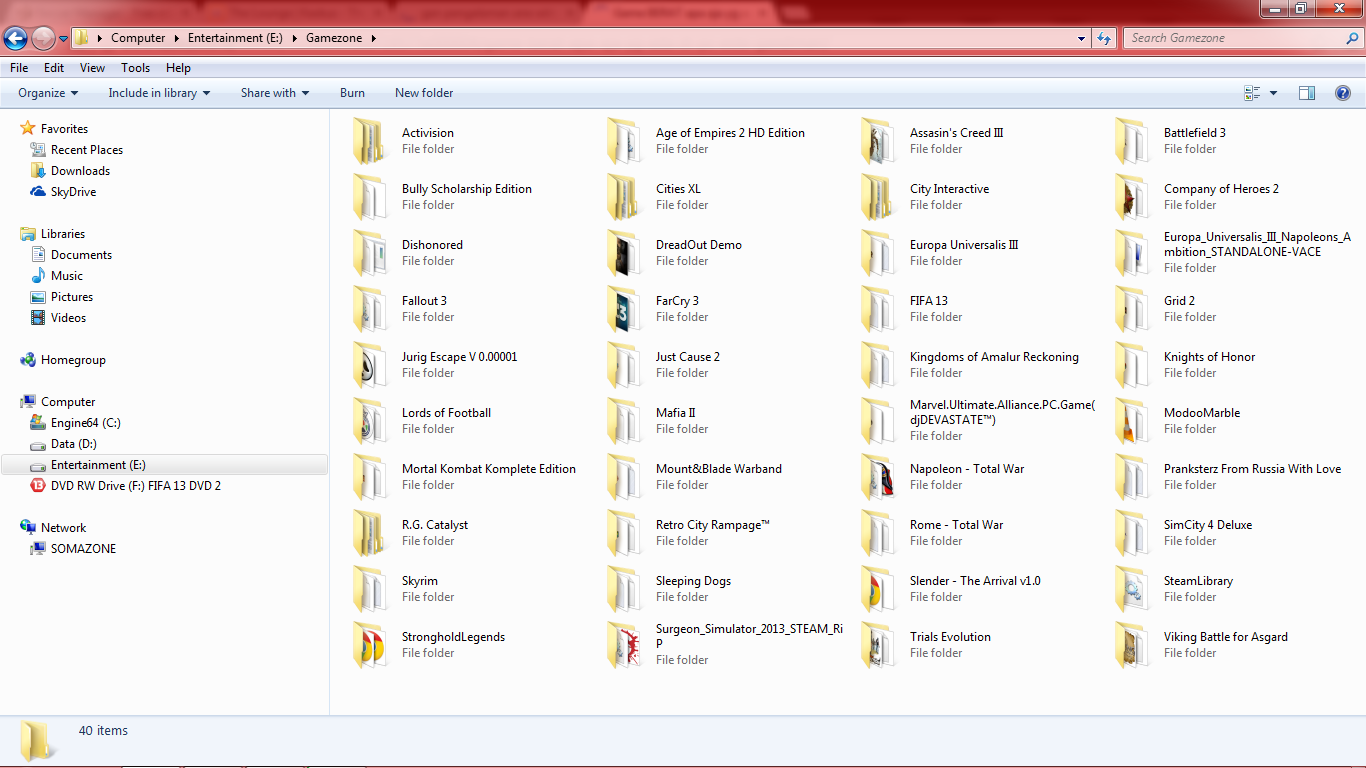Screen dimensions: 1366x768
Task: Select the Kingdoms of Amalur Reckoning folder
Action: pos(994,357)
